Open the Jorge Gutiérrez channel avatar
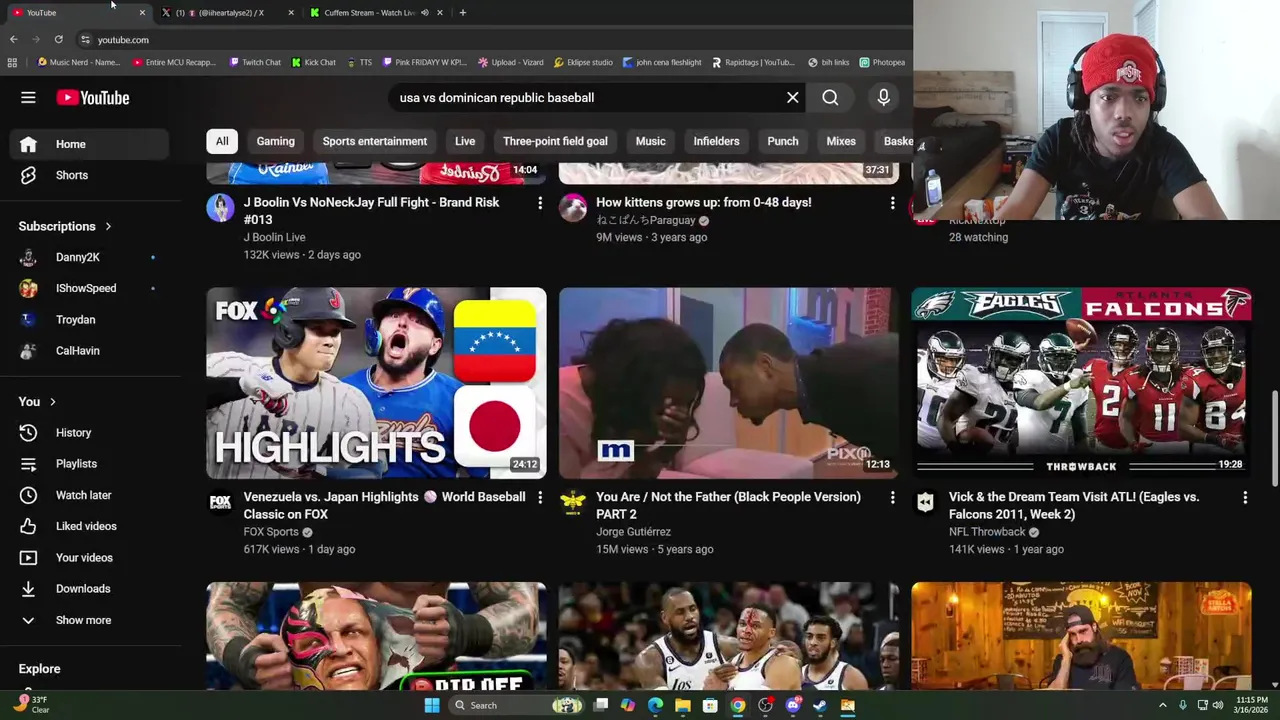Viewport: 1280px width, 720px height. (573, 502)
